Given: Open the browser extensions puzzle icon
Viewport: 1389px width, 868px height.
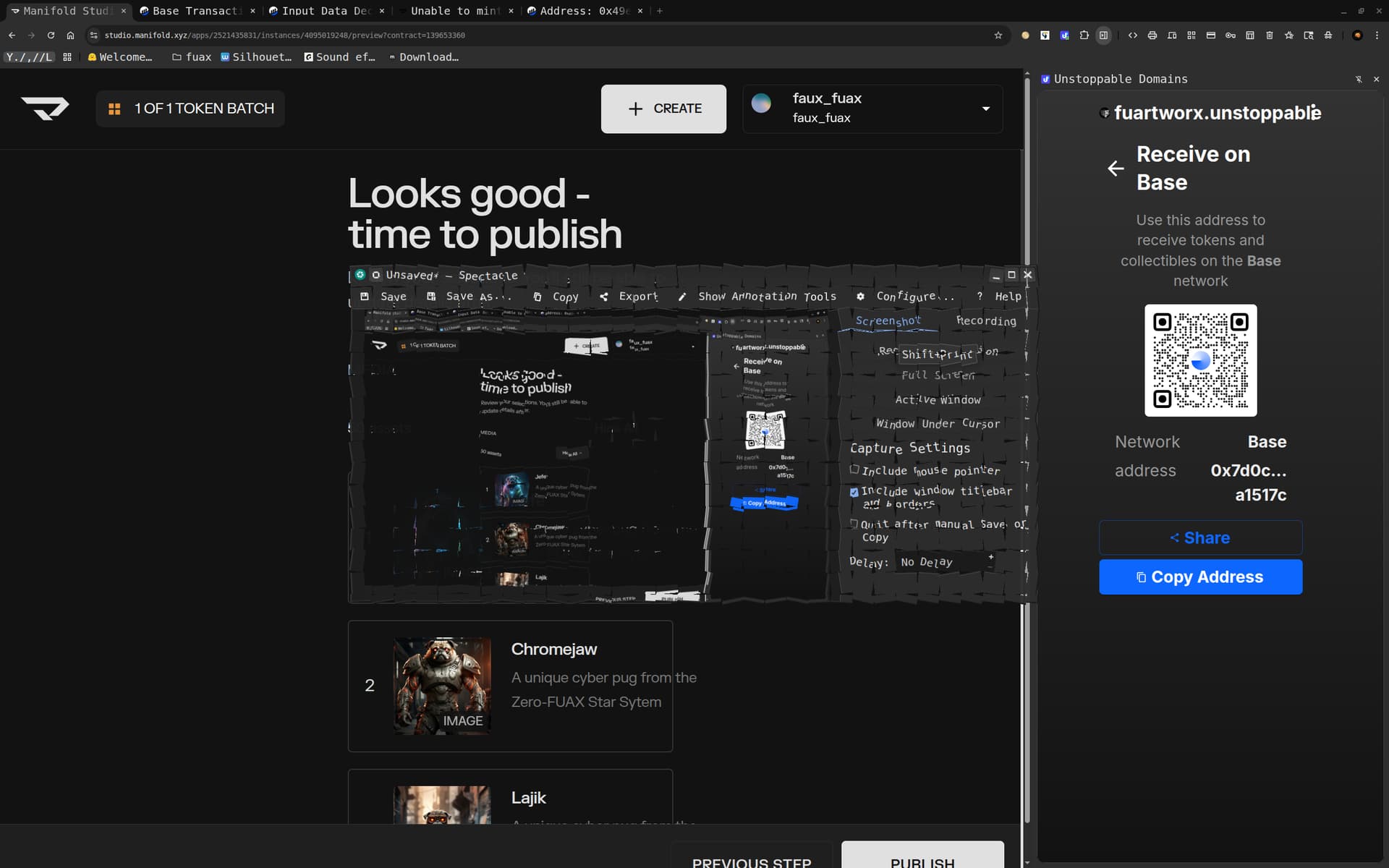Looking at the screenshot, I should (x=1084, y=35).
